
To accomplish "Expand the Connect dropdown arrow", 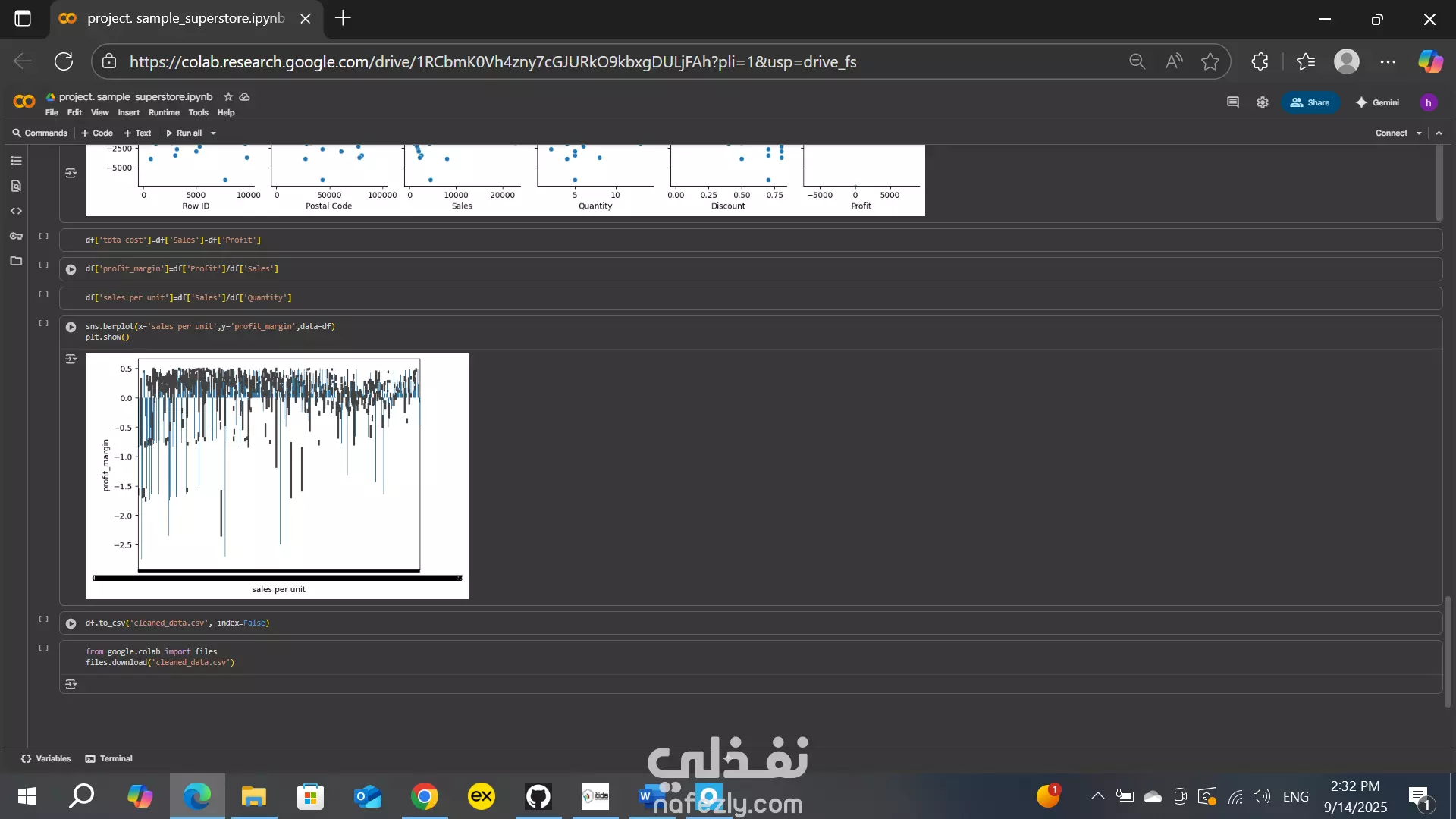I will click(x=1419, y=133).
